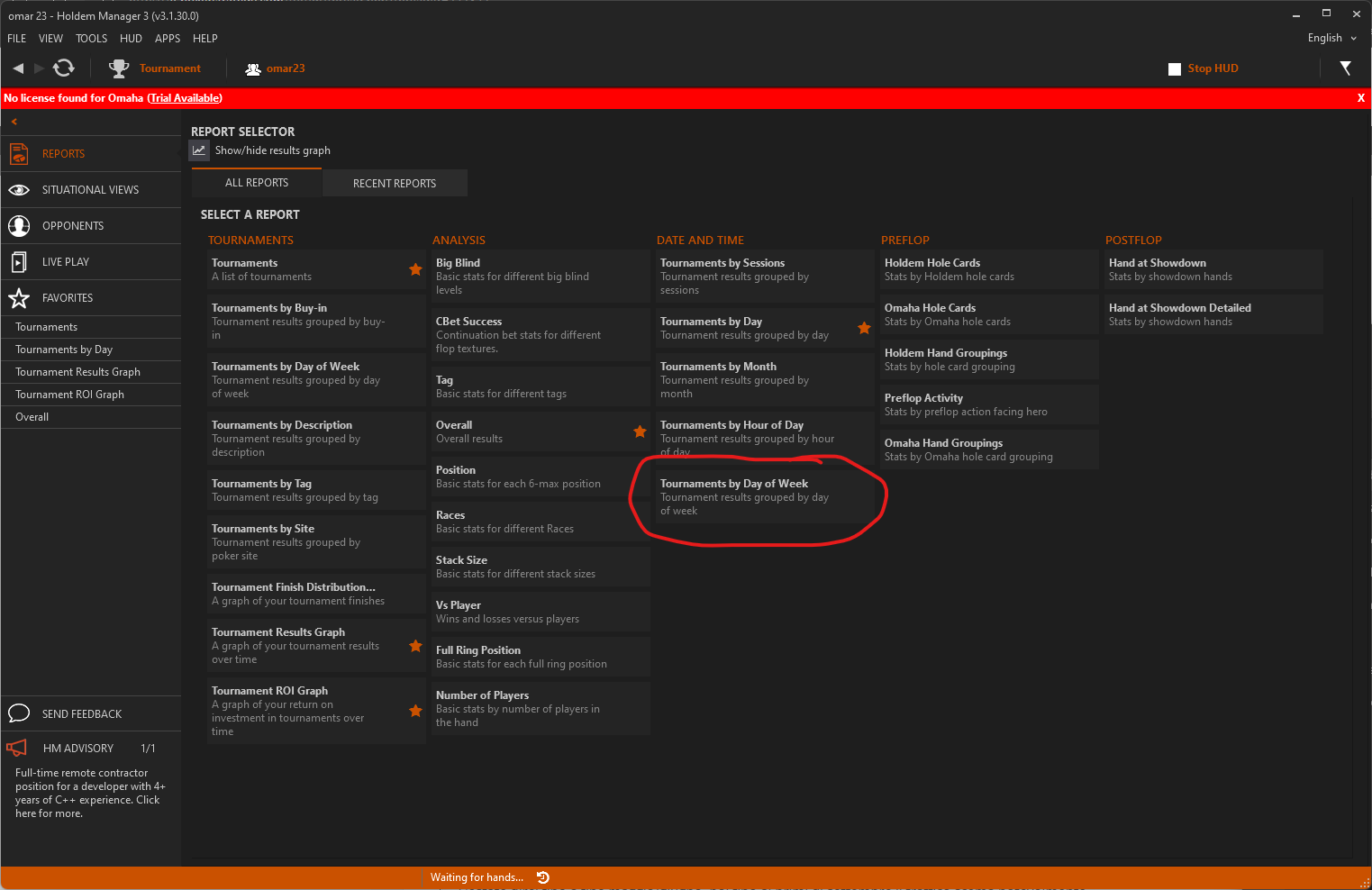Image resolution: width=1372 pixels, height=890 pixels.
Task: Open the Vs Player report
Action: [x=541, y=612]
